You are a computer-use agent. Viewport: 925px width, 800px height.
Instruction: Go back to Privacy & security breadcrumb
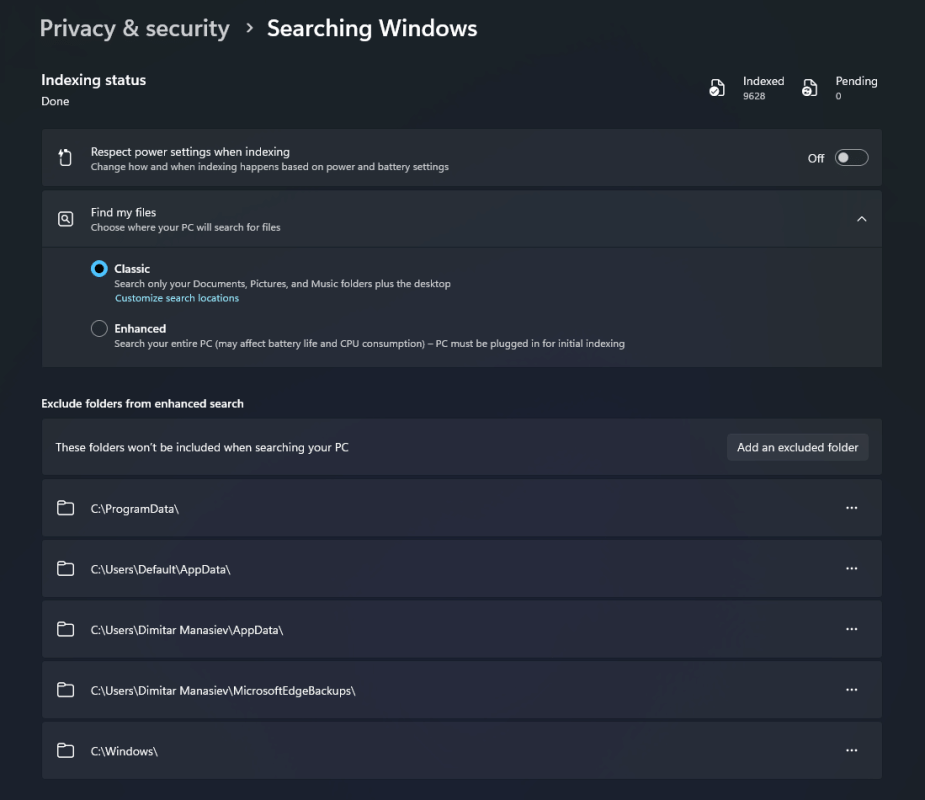point(135,28)
